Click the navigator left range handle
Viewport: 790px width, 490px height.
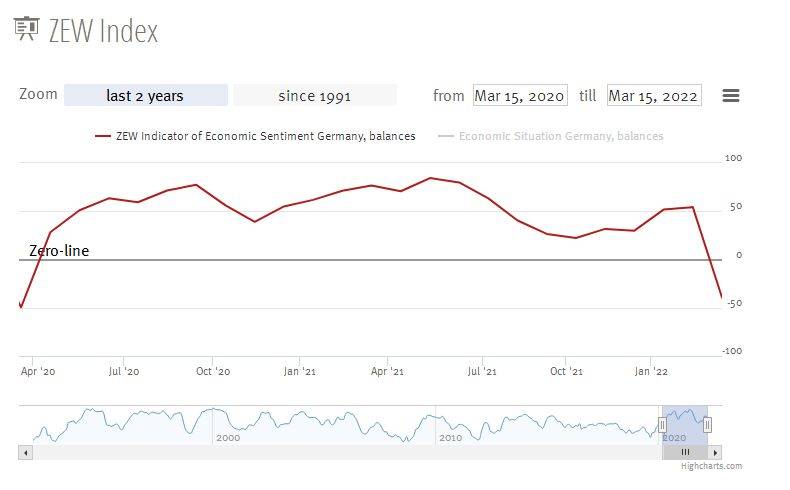pyautogui.click(x=662, y=425)
